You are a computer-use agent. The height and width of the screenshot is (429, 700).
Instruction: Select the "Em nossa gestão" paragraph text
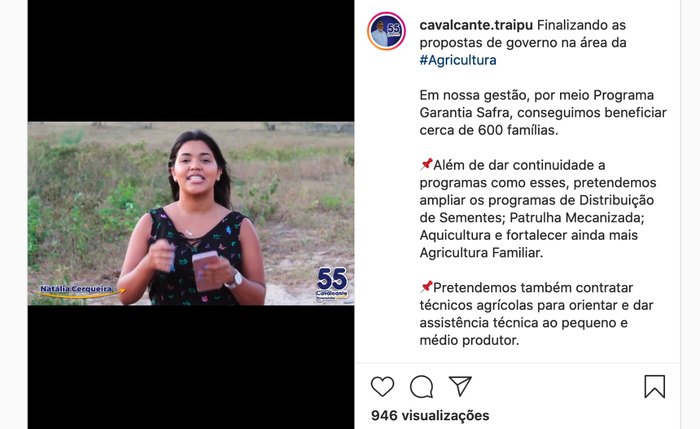point(543,112)
